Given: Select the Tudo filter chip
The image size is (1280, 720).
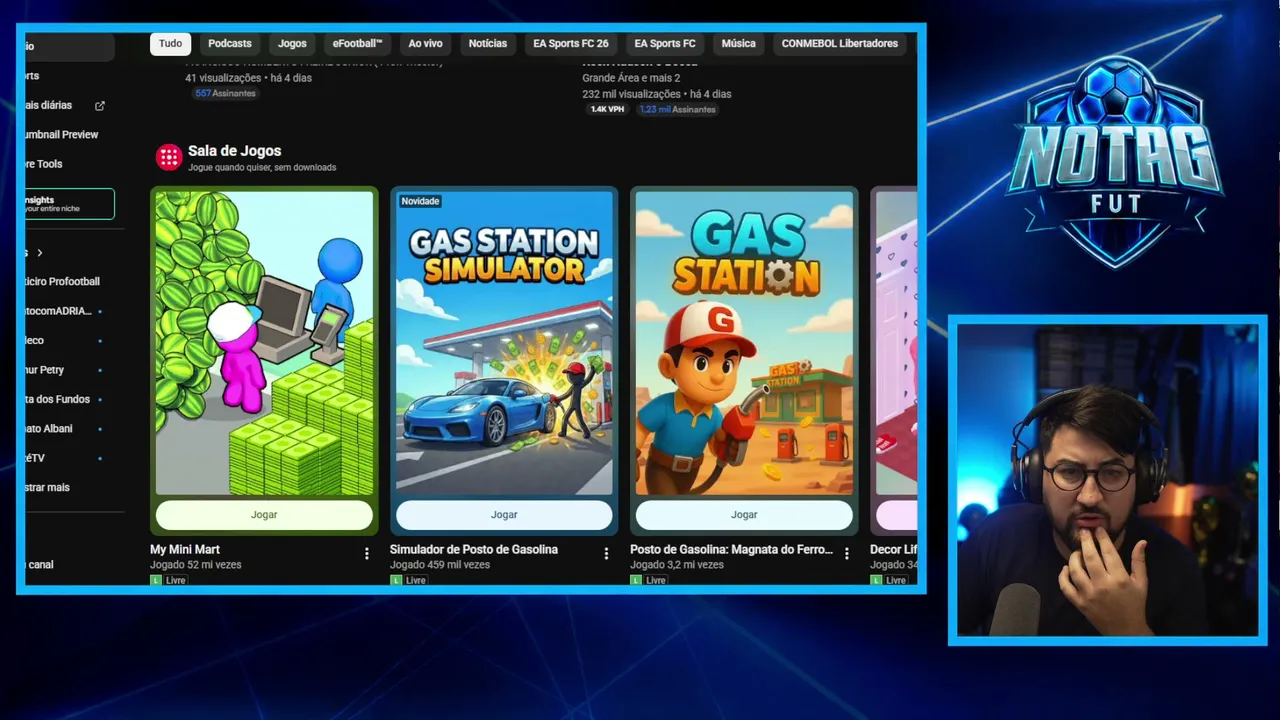Looking at the screenshot, I should [x=171, y=44].
